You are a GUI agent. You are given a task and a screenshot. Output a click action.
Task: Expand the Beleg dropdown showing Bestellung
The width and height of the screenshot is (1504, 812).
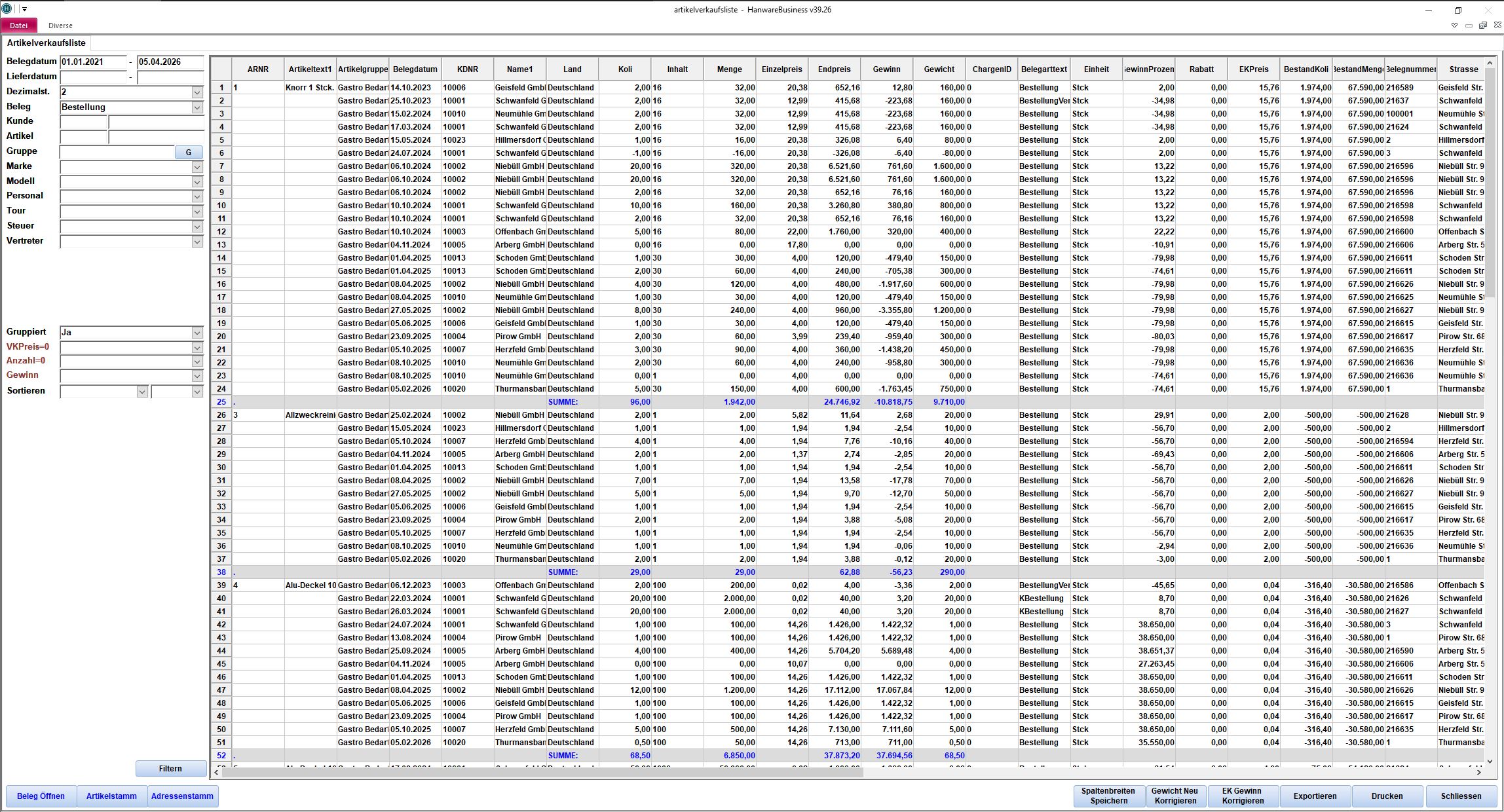(197, 107)
